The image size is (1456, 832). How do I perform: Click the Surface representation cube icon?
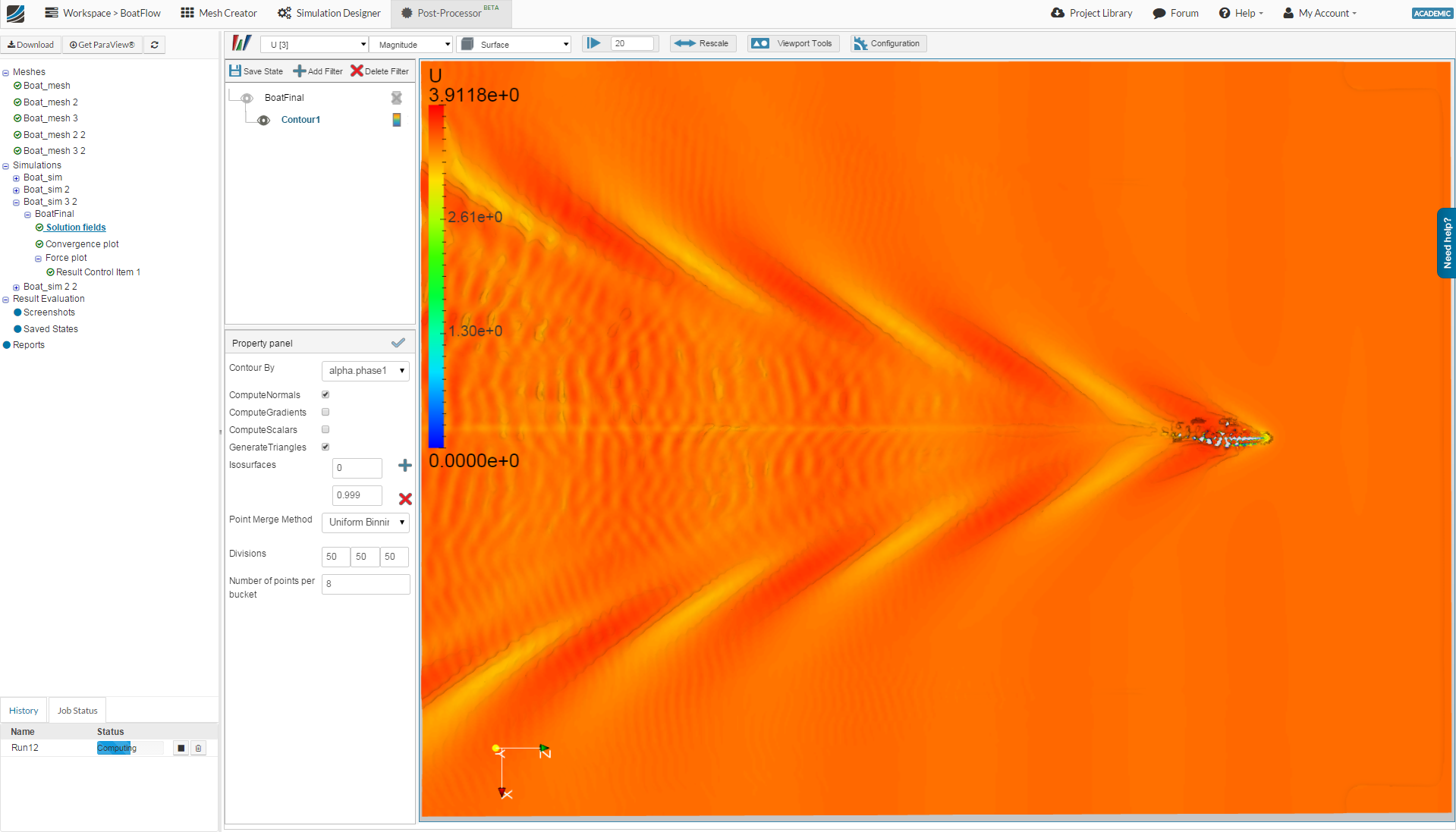[x=467, y=44]
